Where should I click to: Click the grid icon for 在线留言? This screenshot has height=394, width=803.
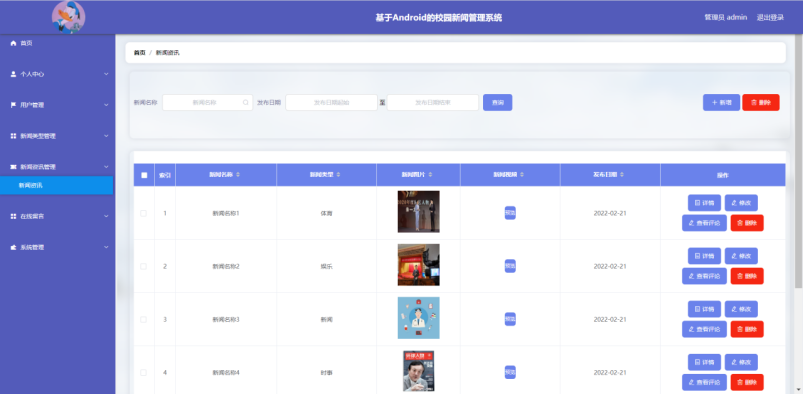[13, 216]
